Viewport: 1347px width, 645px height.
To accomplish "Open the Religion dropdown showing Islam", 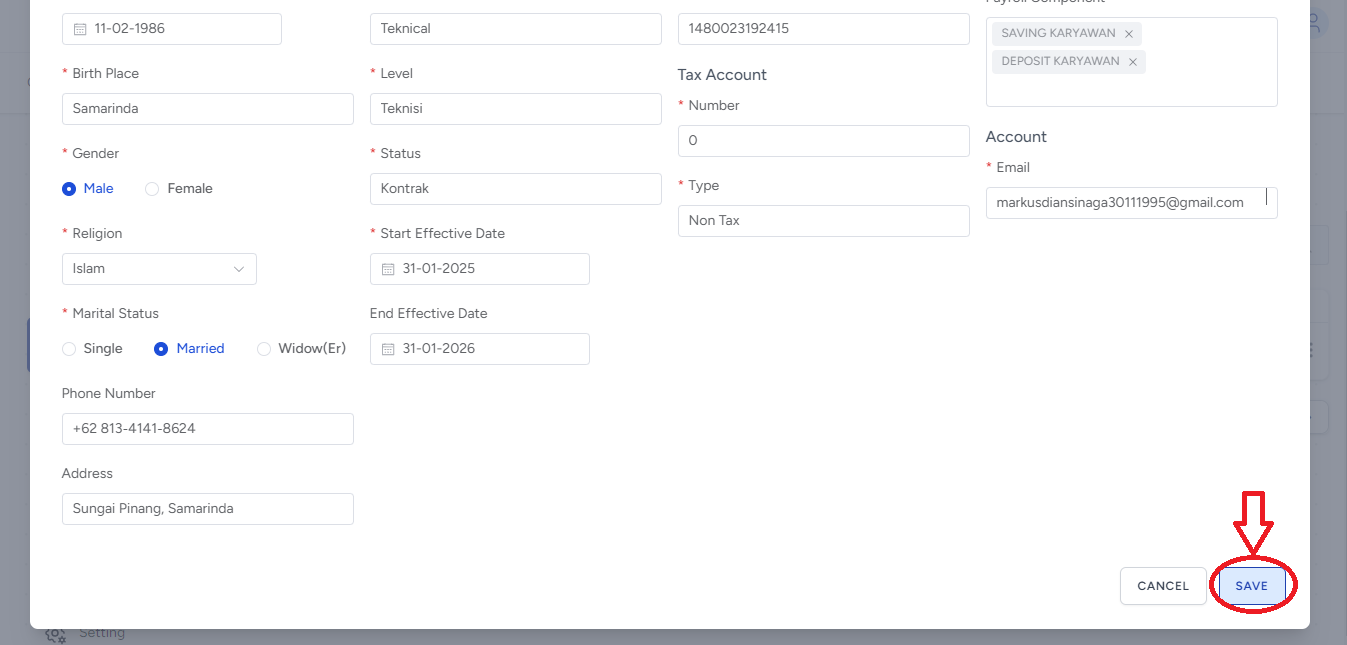I will tap(159, 269).
